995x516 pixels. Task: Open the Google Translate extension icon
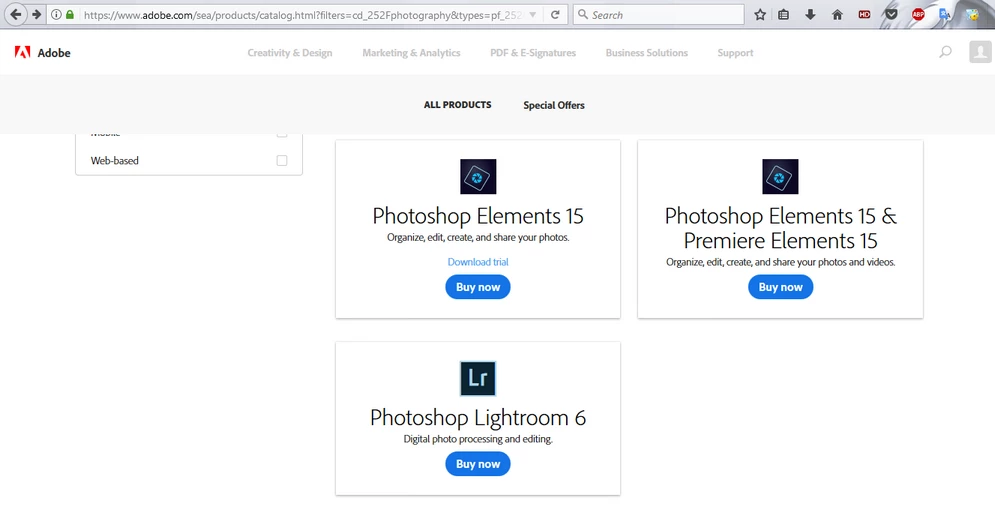pyautogui.click(x=945, y=15)
